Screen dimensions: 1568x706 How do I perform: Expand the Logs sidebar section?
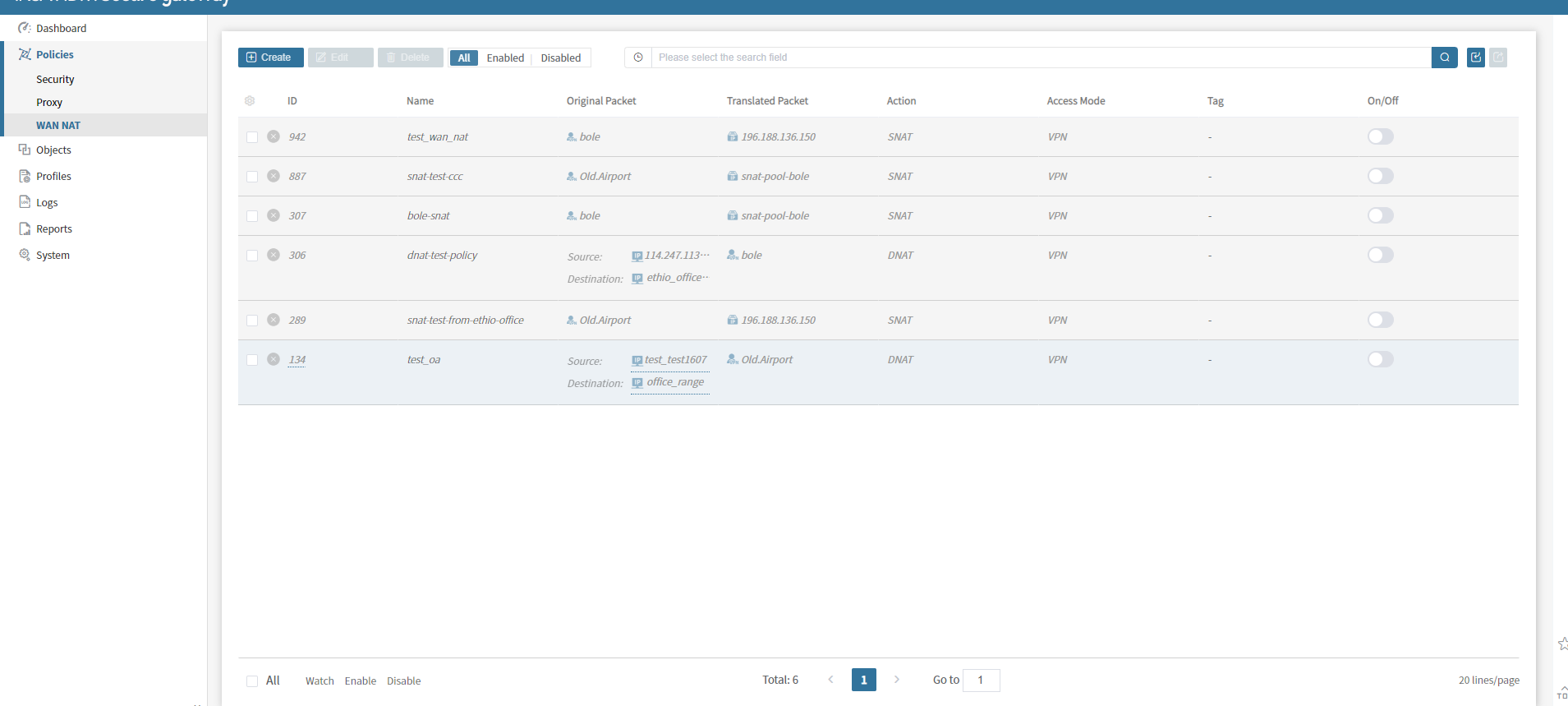[x=47, y=202]
